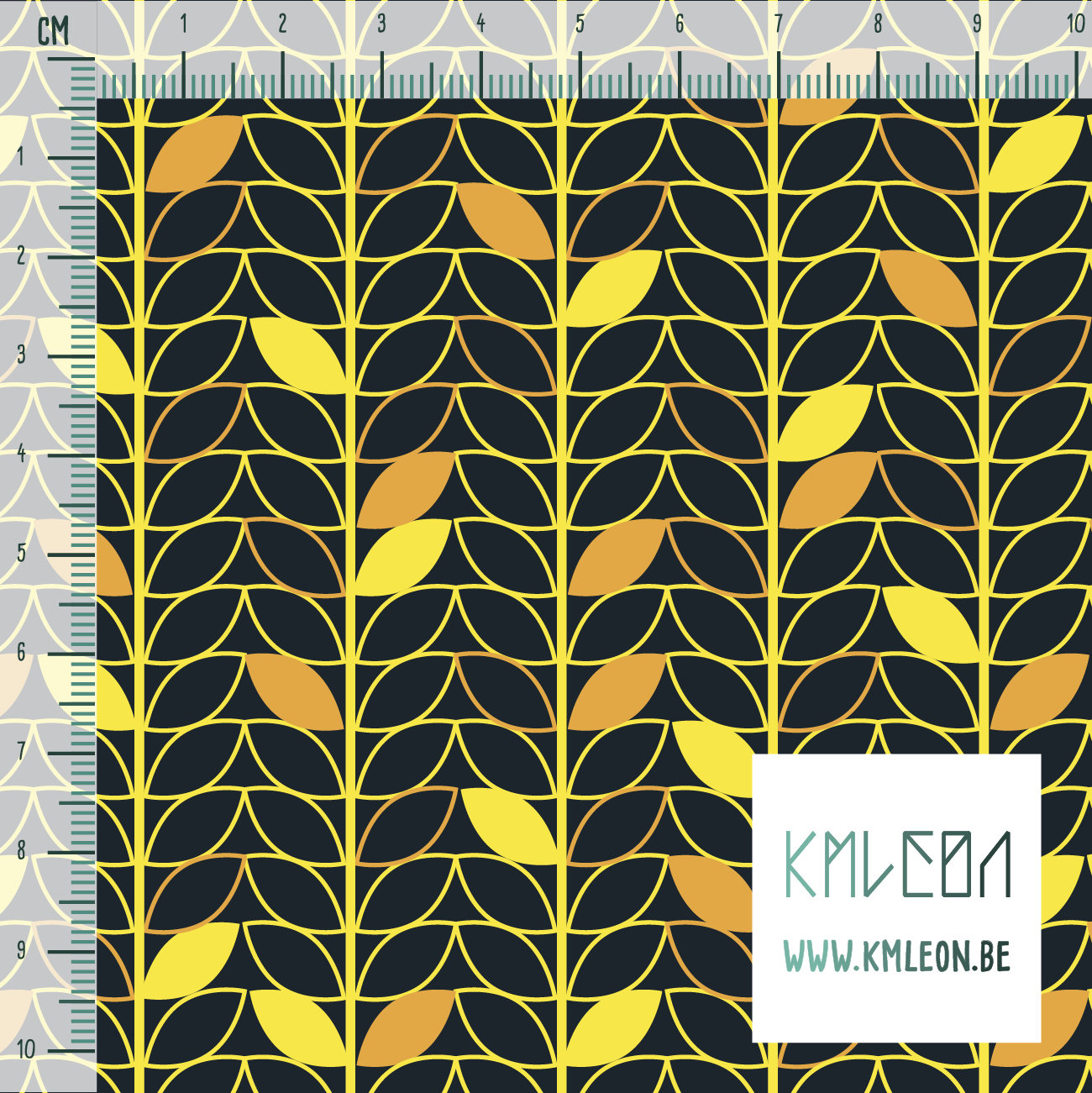Select number 9 on the vertical ruler
The height and width of the screenshot is (1093, 1092).
pyautogui.click(x=20, y=949)
